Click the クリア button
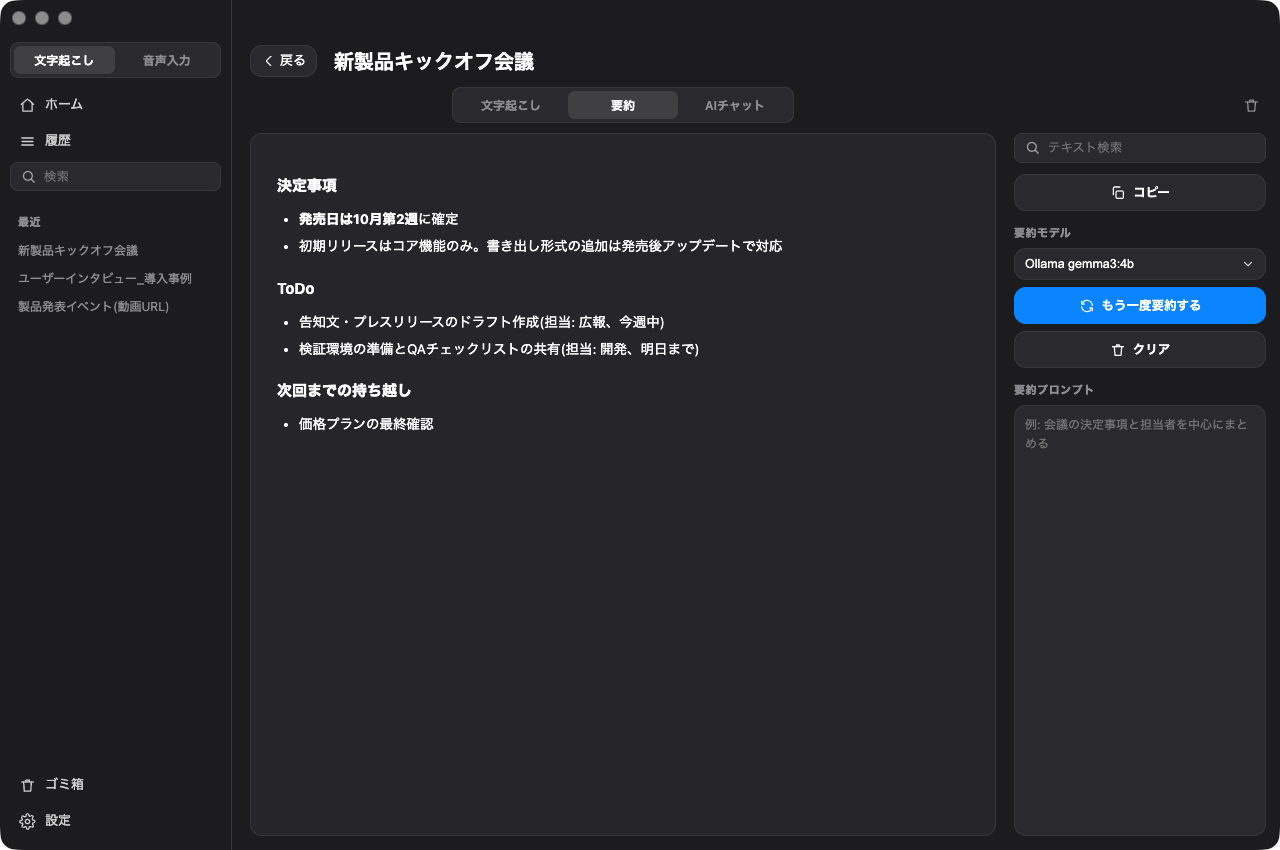1280x850 pixels. (1140, 350)
